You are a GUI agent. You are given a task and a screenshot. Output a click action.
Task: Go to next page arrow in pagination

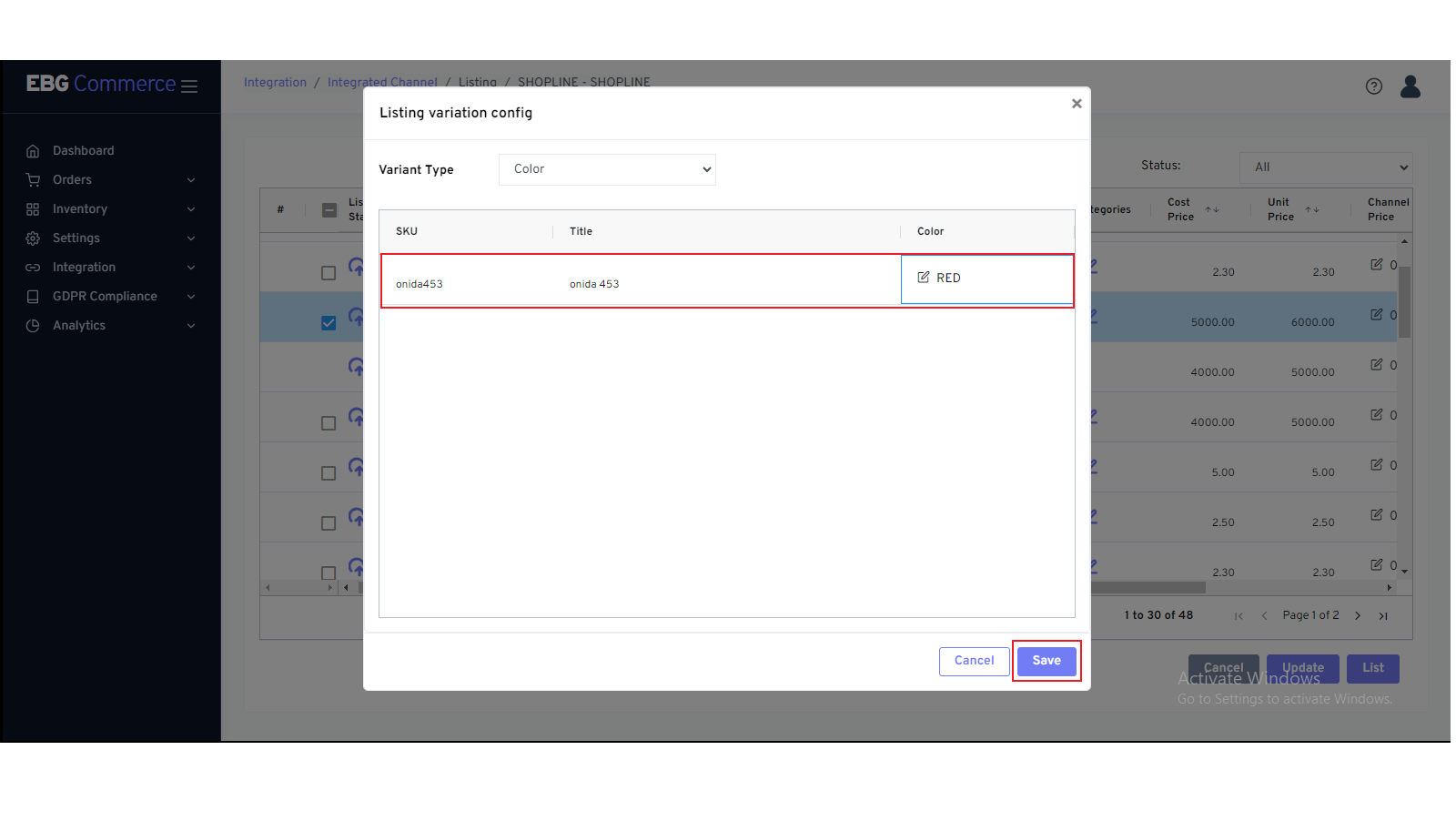[1358, 616]
